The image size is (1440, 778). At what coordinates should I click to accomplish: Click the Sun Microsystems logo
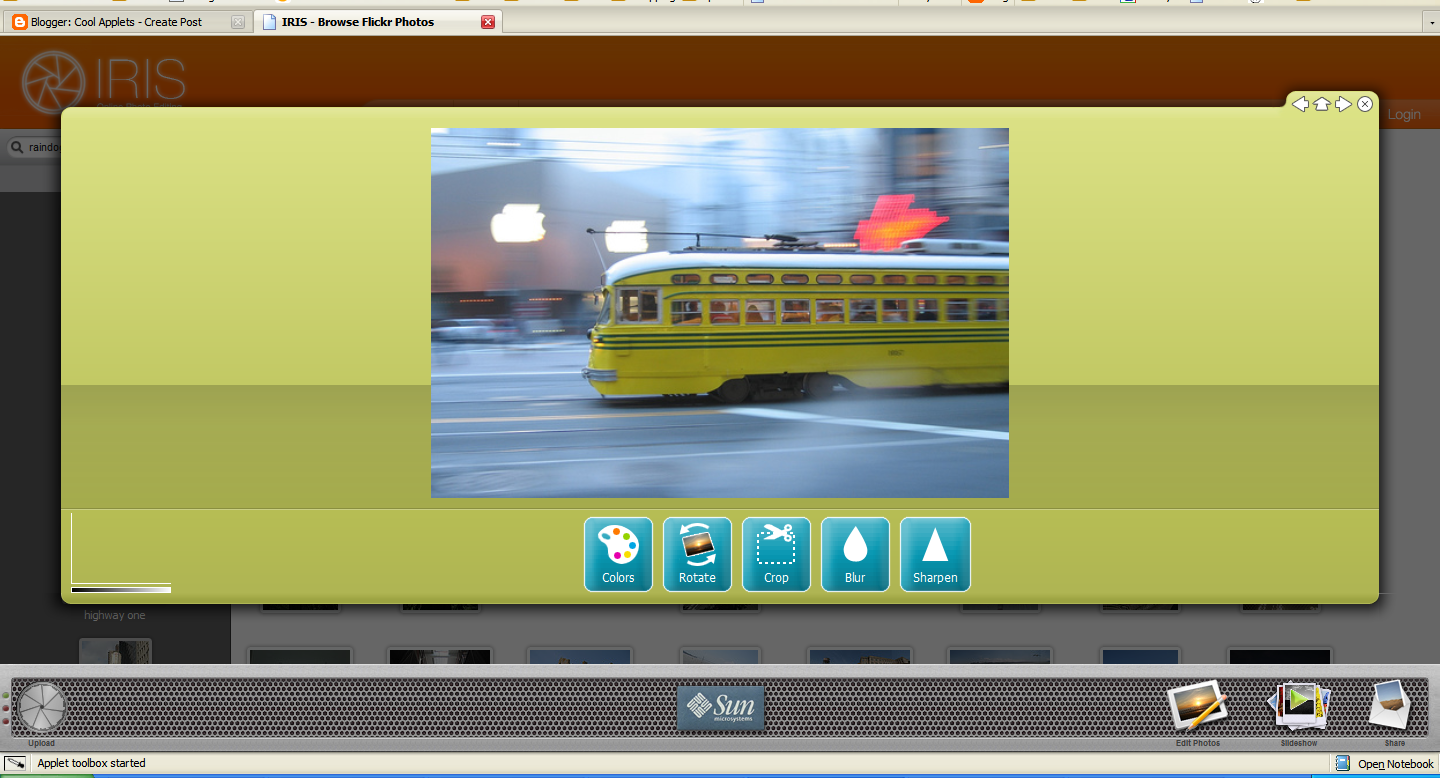(720, 708)
